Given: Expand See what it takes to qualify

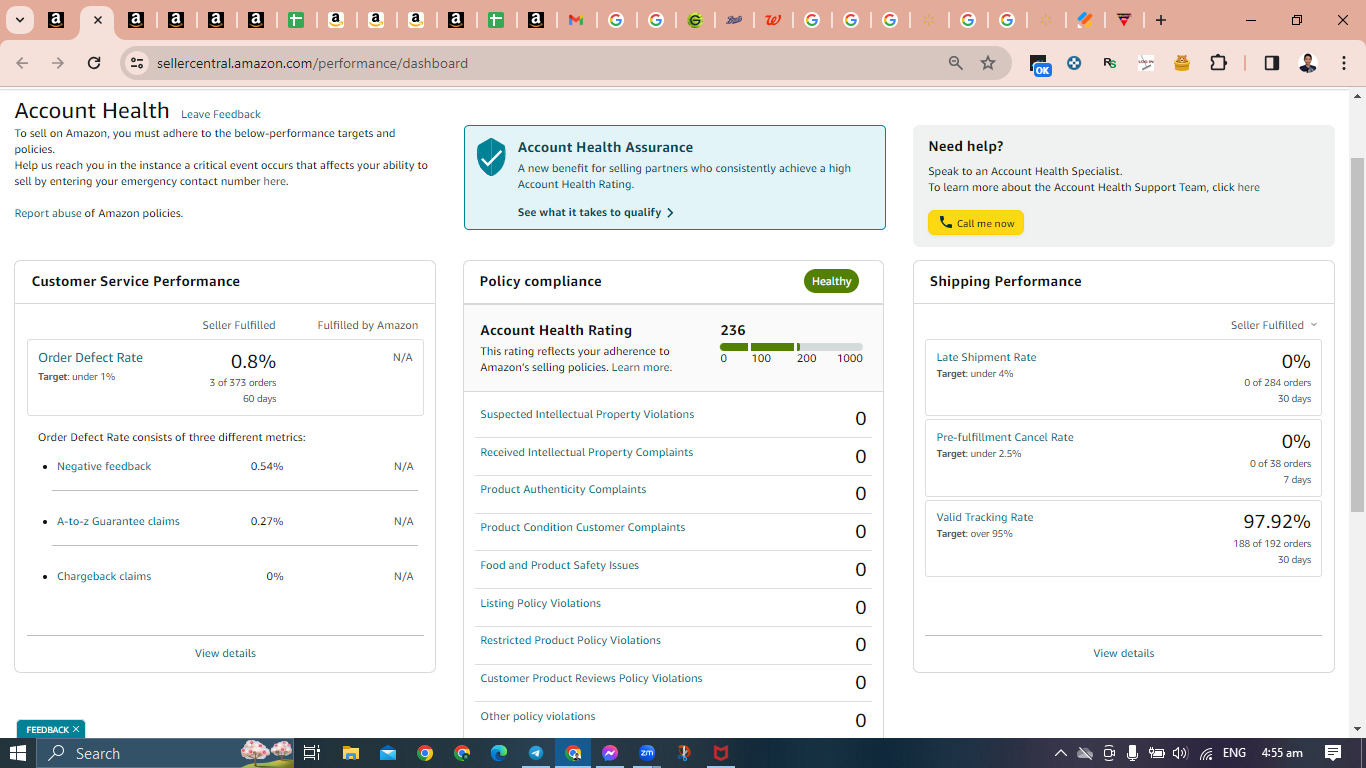Looking at the screenshot, I should point(596,212).
